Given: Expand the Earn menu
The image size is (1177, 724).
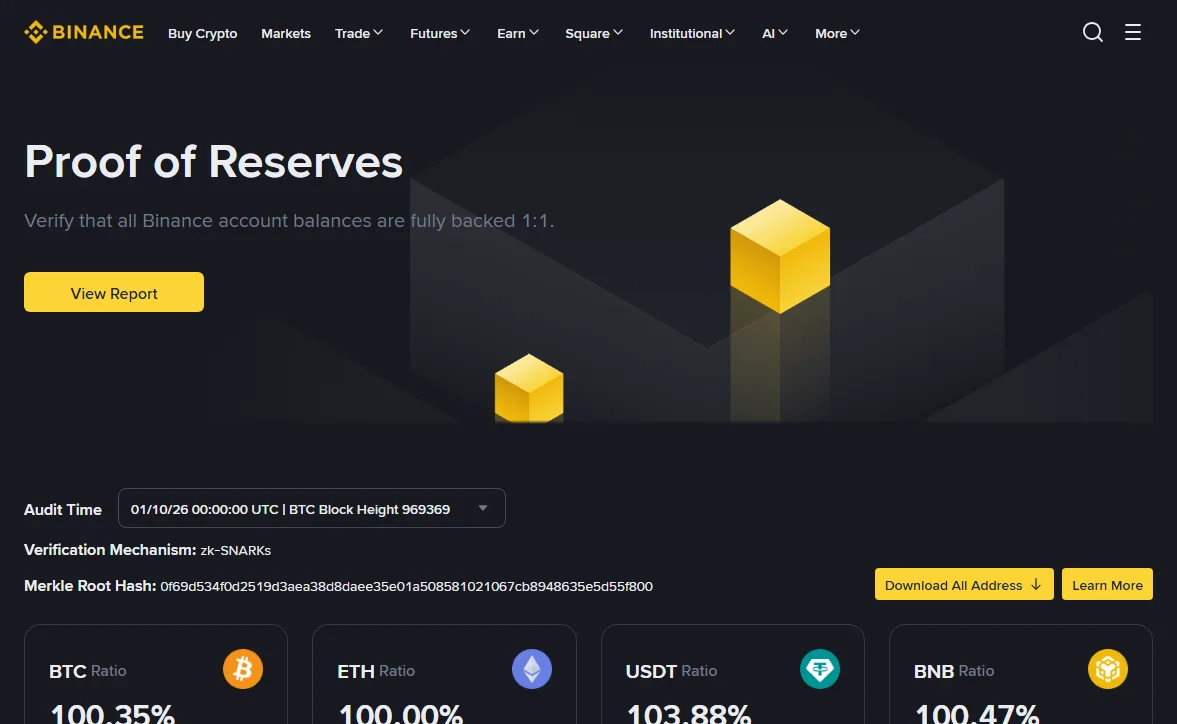Looking at the screenshot, I should point(518,33).
